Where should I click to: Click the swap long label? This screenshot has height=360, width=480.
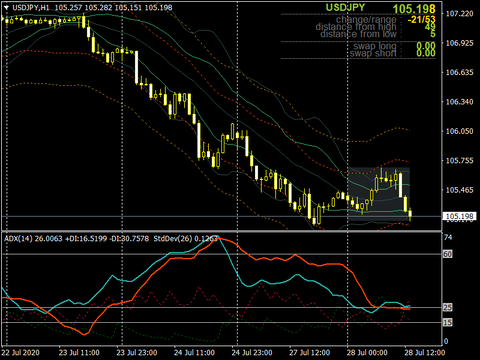tap(375, 46)
